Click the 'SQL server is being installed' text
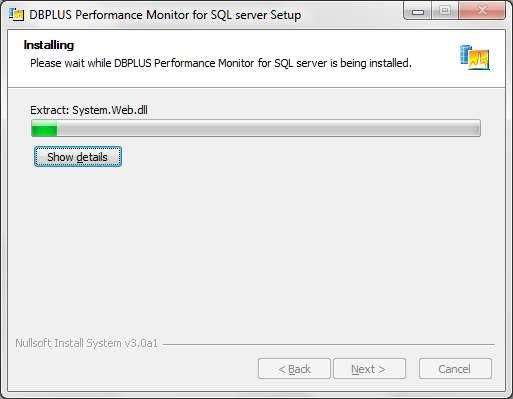 [x=343, y=63]
